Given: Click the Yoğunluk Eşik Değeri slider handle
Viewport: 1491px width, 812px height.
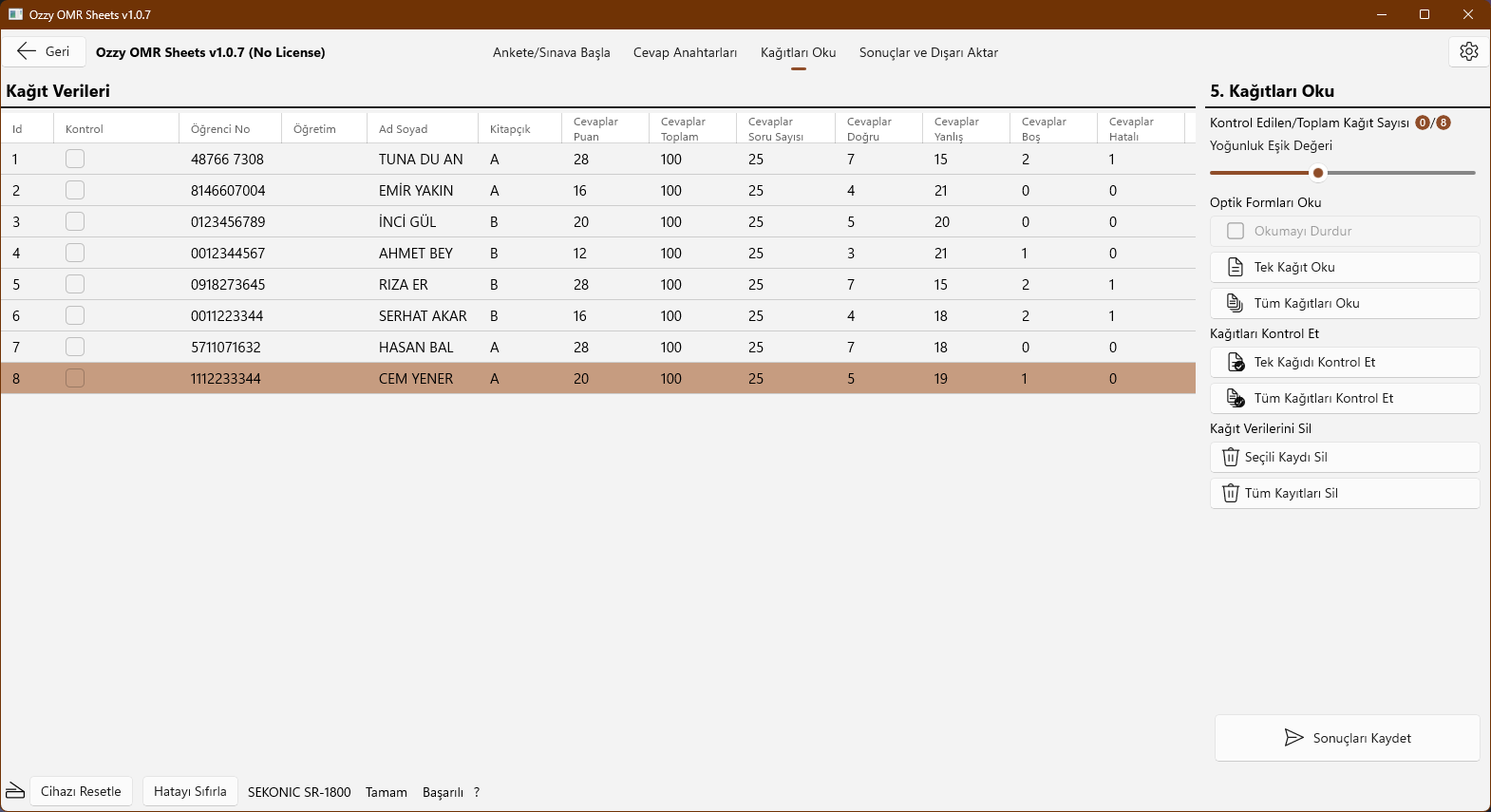Looking at the screenshot, I should click(x=1317, y=173).
